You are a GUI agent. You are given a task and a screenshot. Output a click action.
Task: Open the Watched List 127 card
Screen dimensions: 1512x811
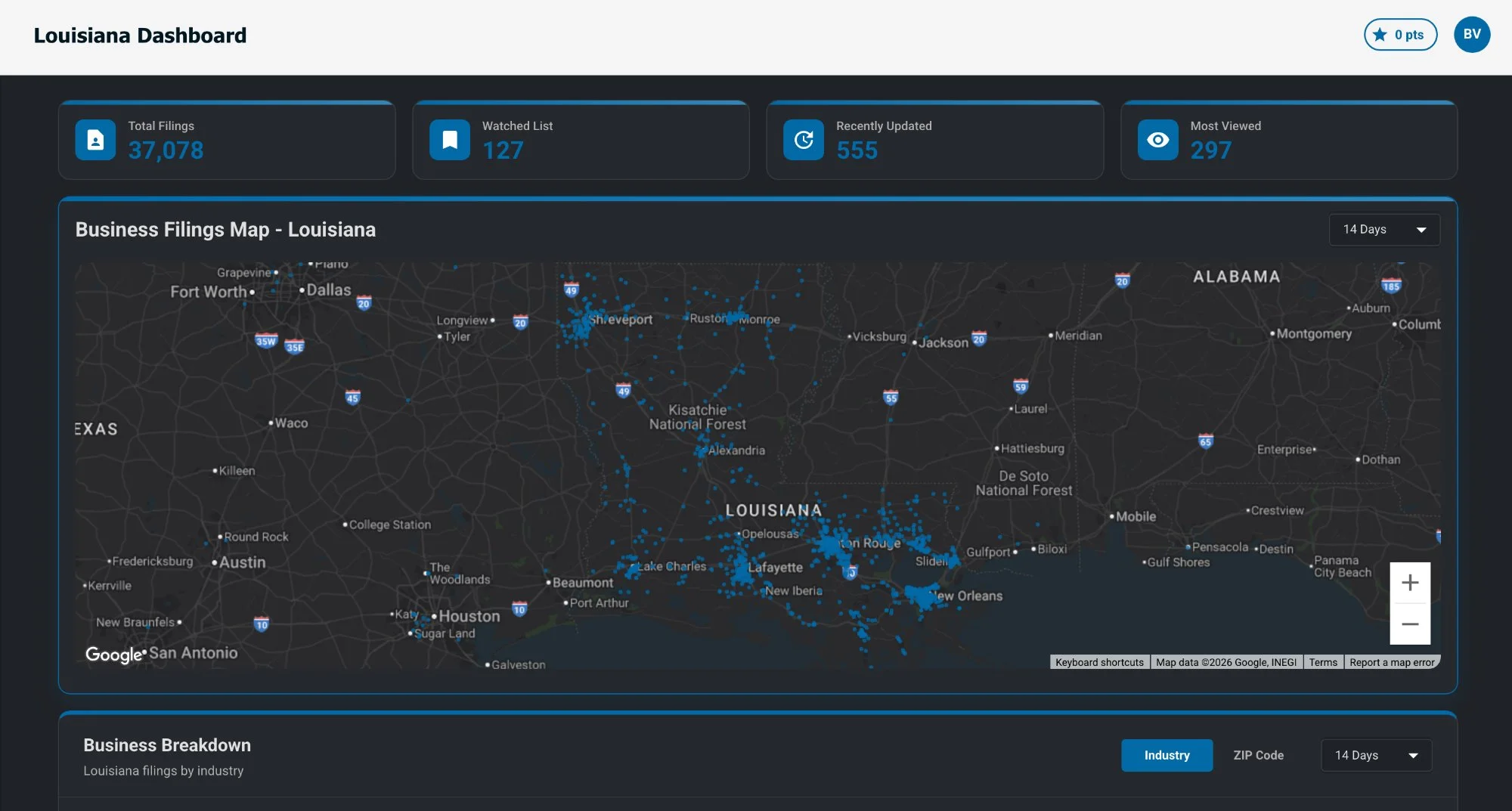[x=581, y=141]
